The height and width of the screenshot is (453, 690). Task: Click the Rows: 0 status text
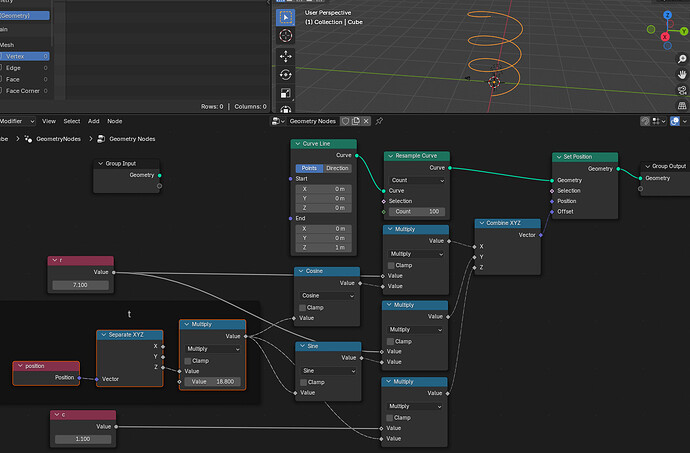(212, 107)
